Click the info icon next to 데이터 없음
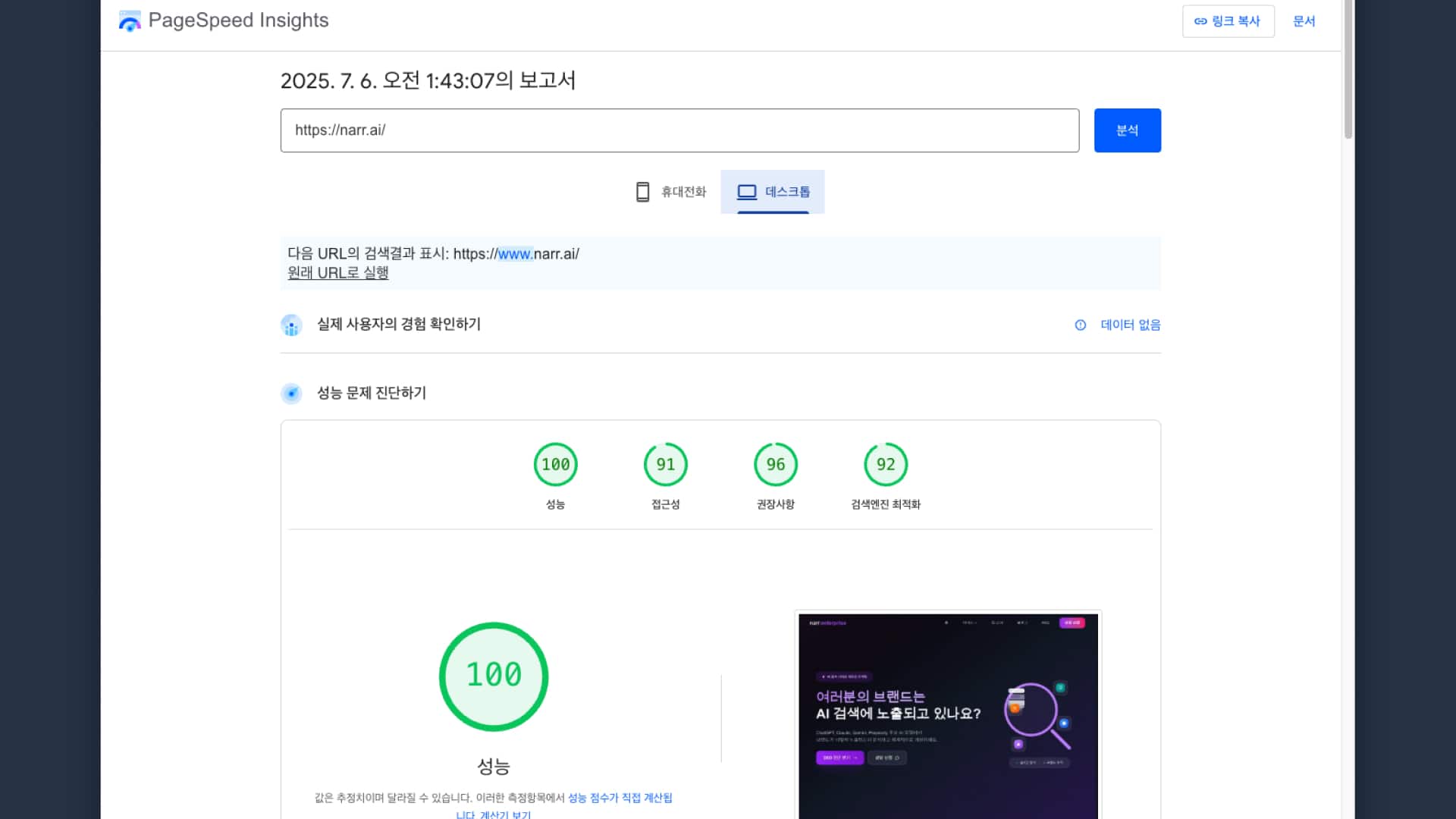This screenshot has height=819, width=1456. (x=1080, y=325)
